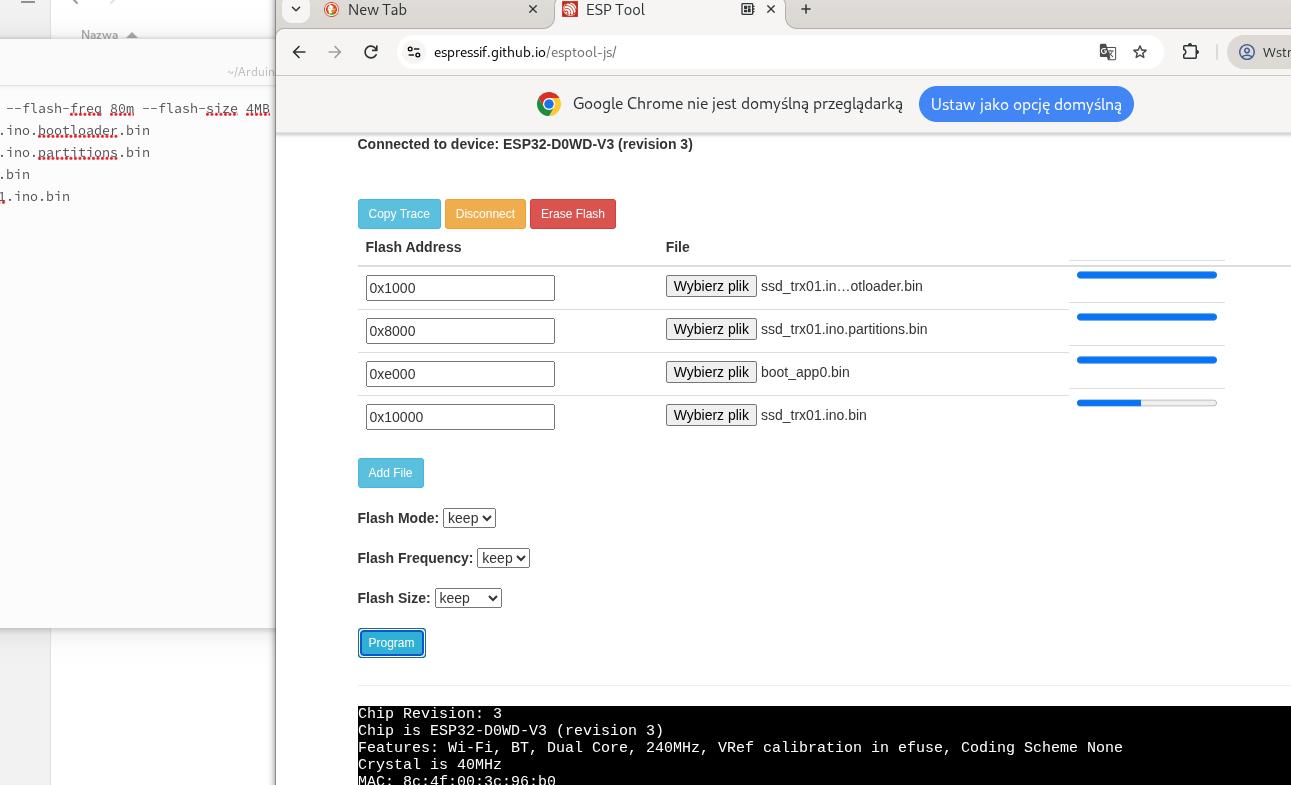Switch to the ESP Tool tab
This screenshot has height=785, width=1291.
click(x=670, y=10)
